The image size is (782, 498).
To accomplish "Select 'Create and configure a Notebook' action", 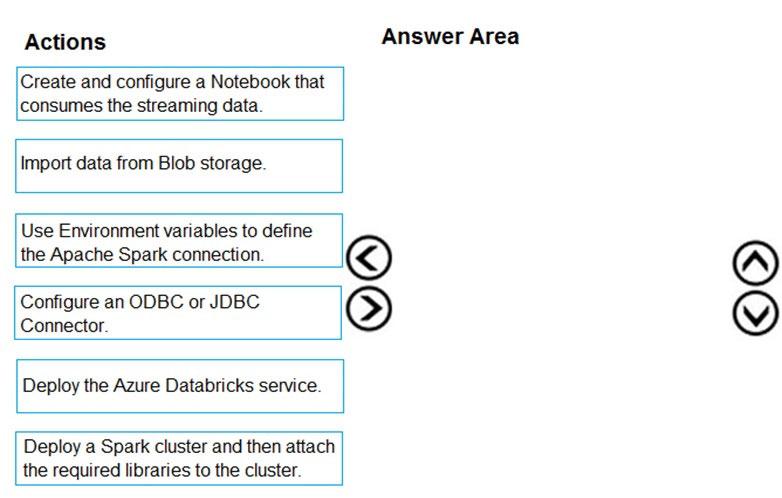I will (180, 94).
